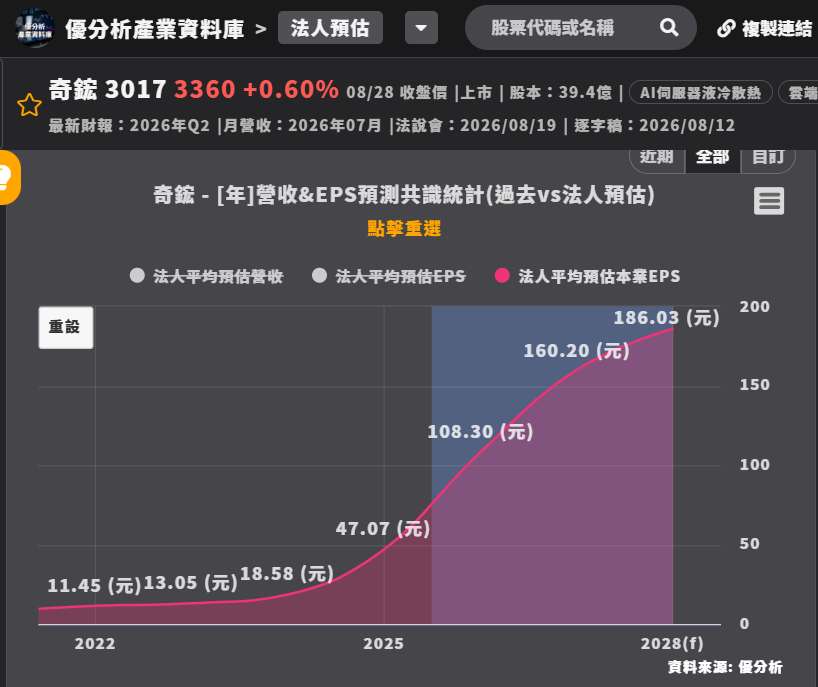Click the 2025 axis label

click(383, 643)
